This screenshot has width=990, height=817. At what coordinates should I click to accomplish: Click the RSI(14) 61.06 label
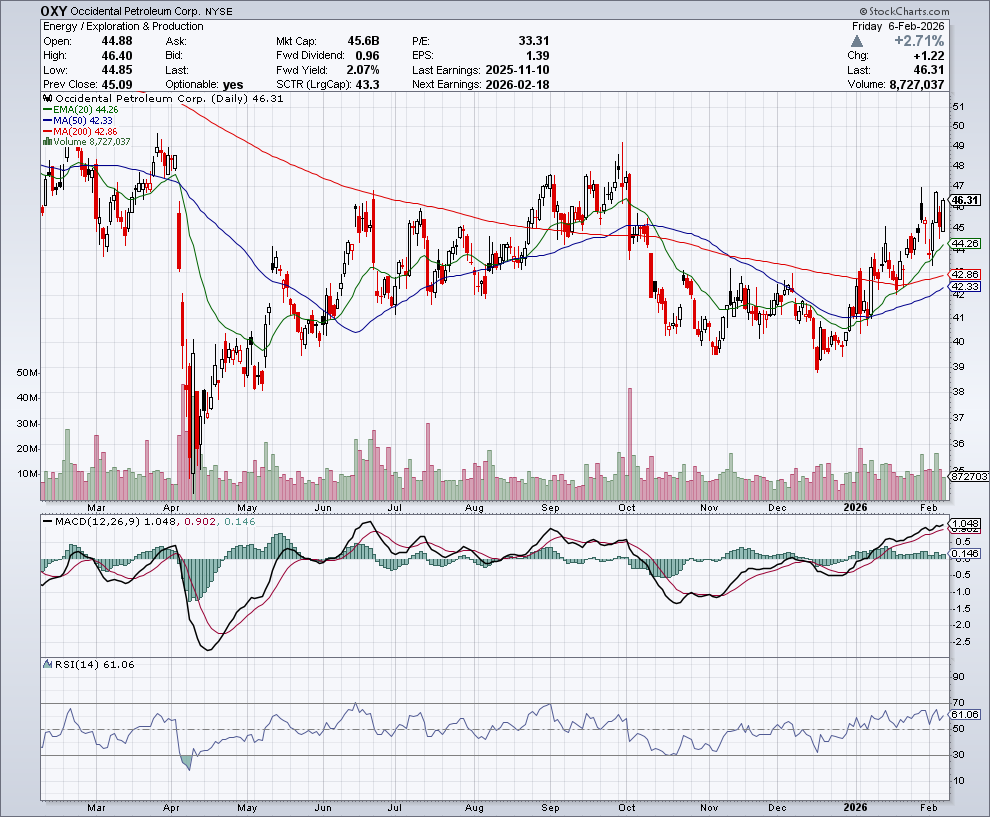click(95, 664)
